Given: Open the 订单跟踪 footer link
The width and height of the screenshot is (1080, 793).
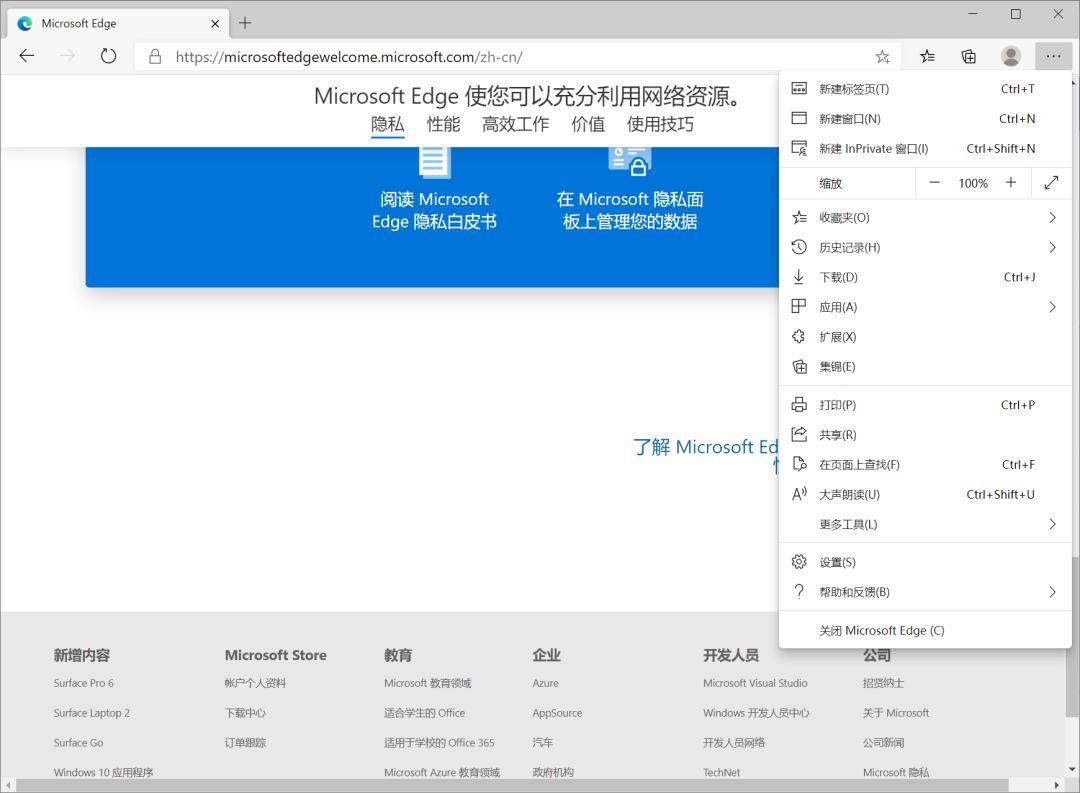Looking at the screenshot, I should [245, 743].
